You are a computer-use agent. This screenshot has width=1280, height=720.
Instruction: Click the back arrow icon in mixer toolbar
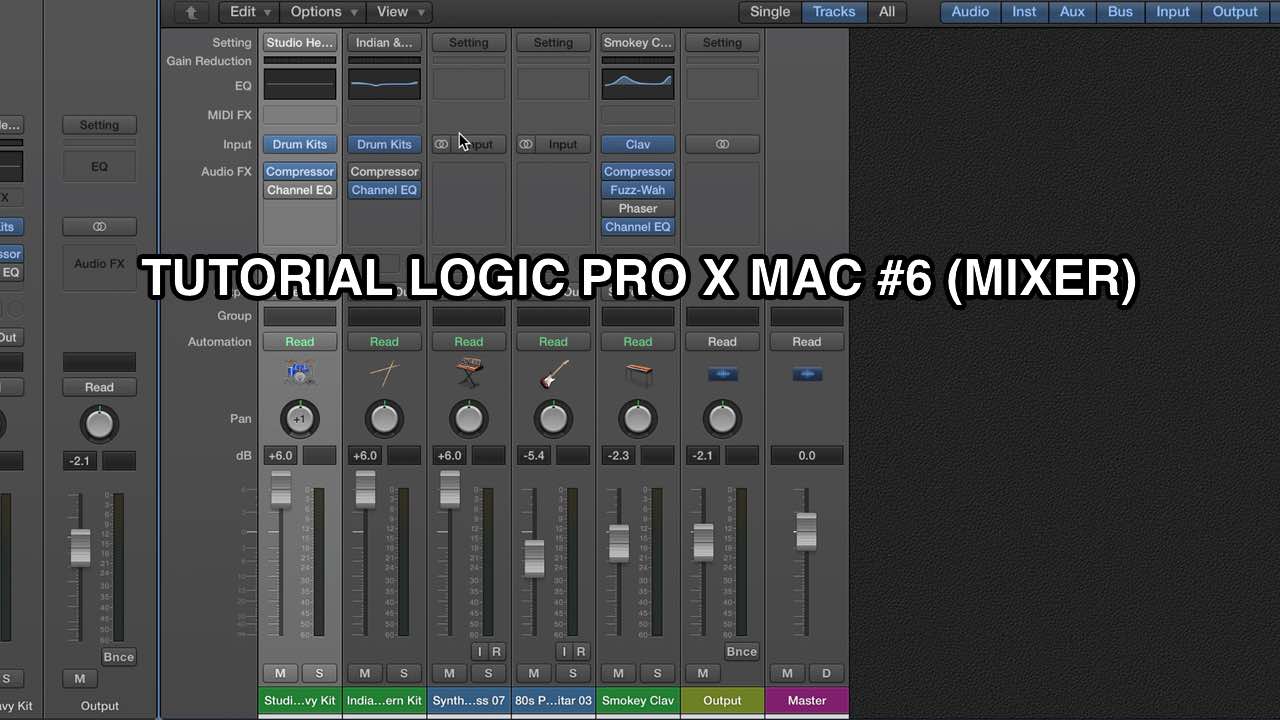[189, 12]
